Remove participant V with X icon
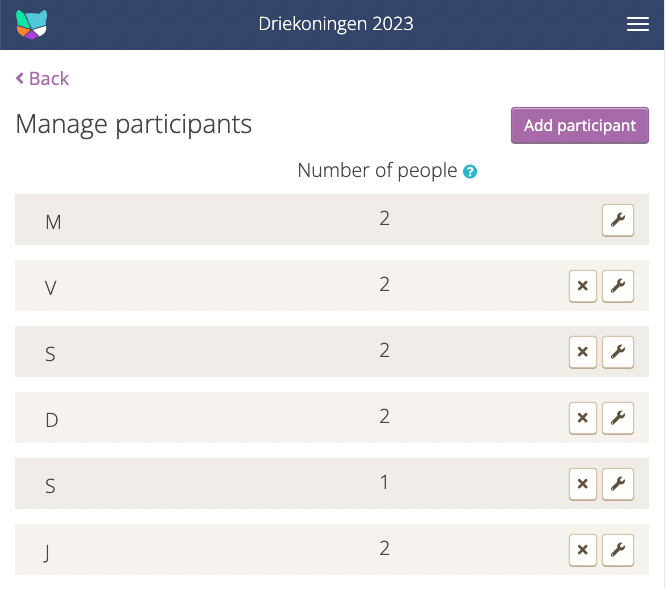This screenshot has width=667, height=589. 583,286
